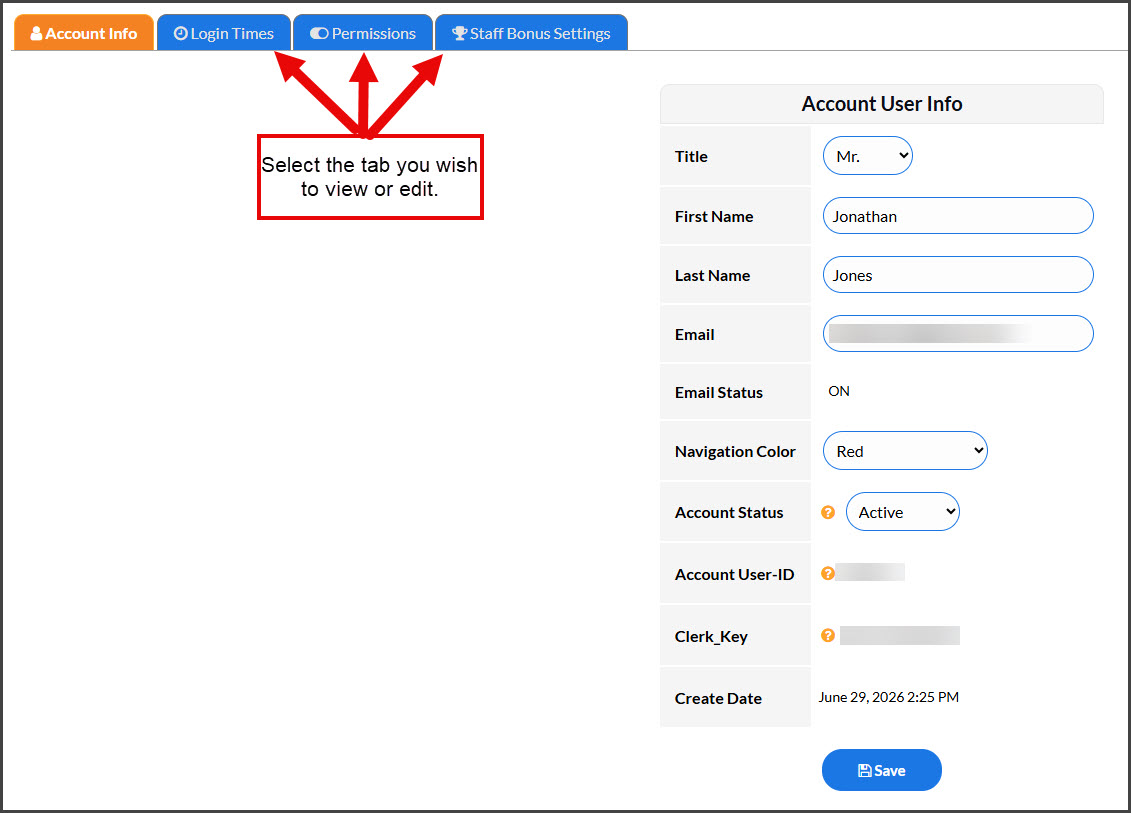
Task: Click the Last Name field containing Jones
Action: 958,275
